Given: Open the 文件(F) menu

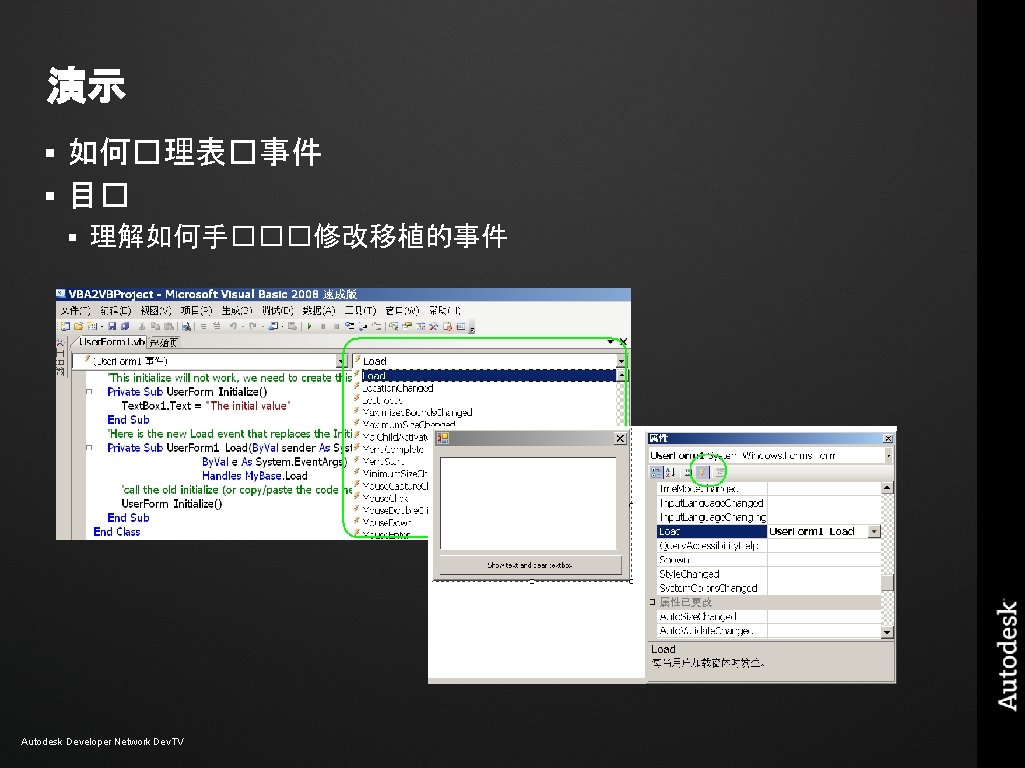Looking at the screenshot, I should point(75,310).
